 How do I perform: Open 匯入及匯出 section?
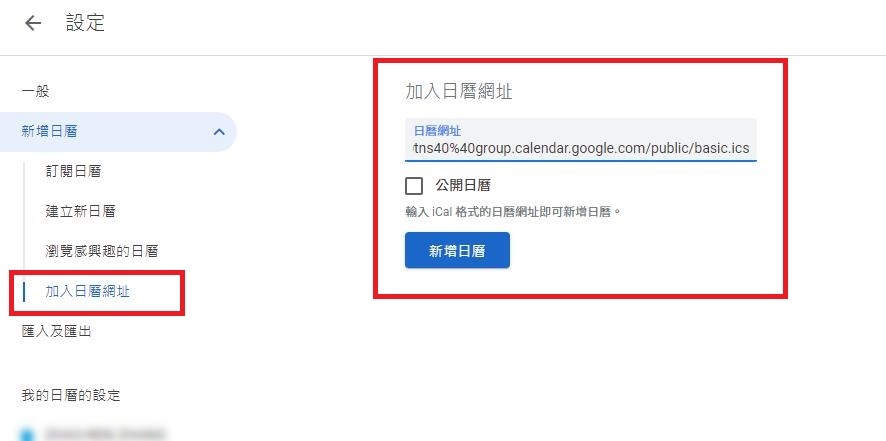tap(56, 332)
